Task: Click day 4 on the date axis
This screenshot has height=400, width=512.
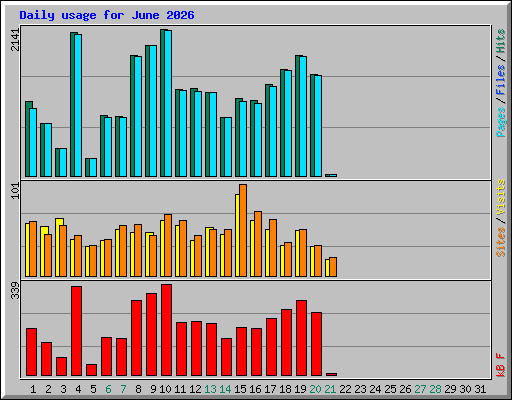Action: click(x=78, y=389)
